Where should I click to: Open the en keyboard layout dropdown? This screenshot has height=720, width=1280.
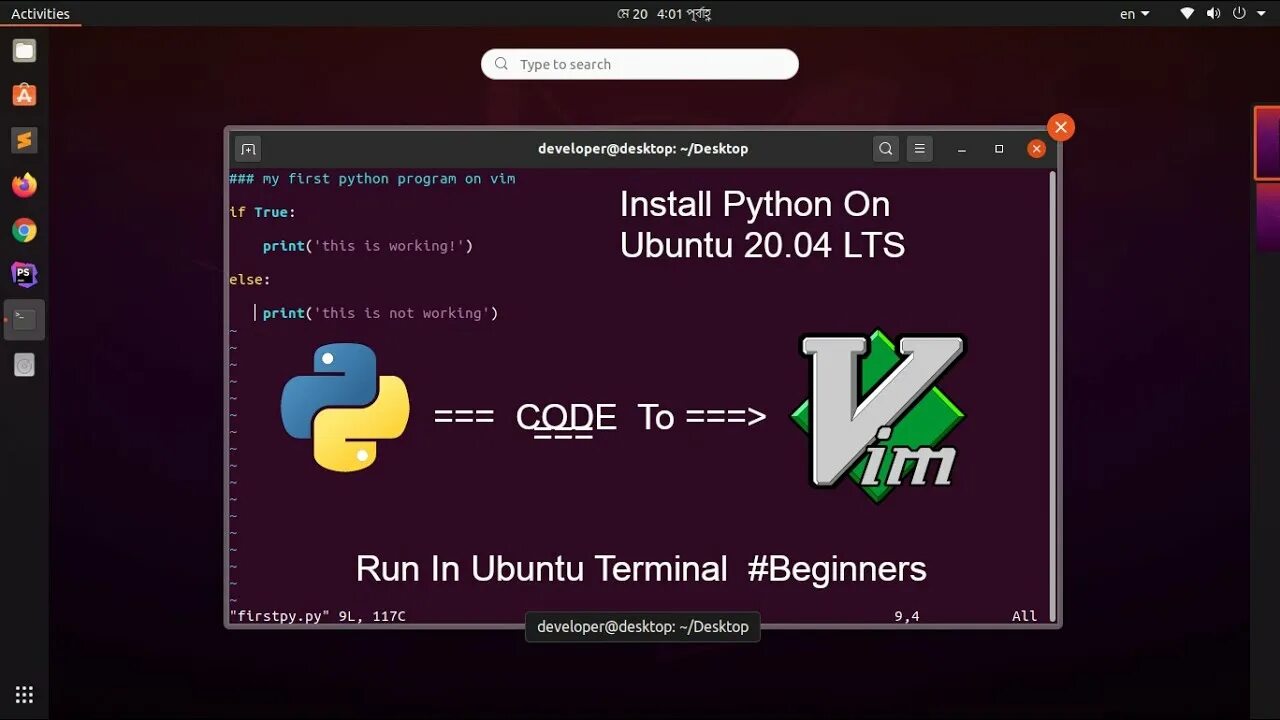pyautogui.click(x=1135, y=14)
